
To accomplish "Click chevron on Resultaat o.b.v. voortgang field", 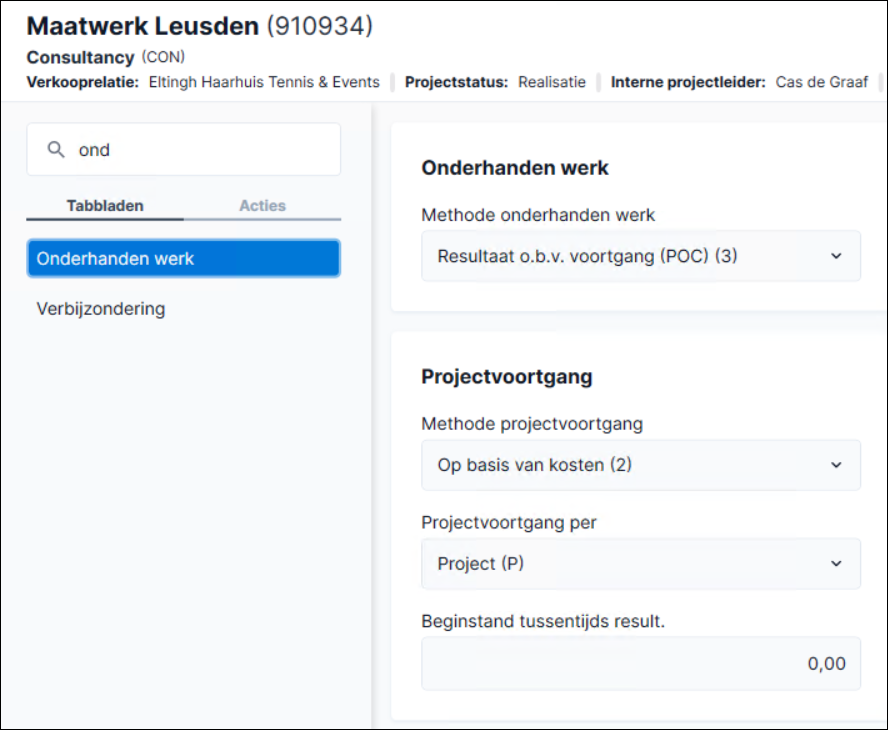I will click(836, 256).
